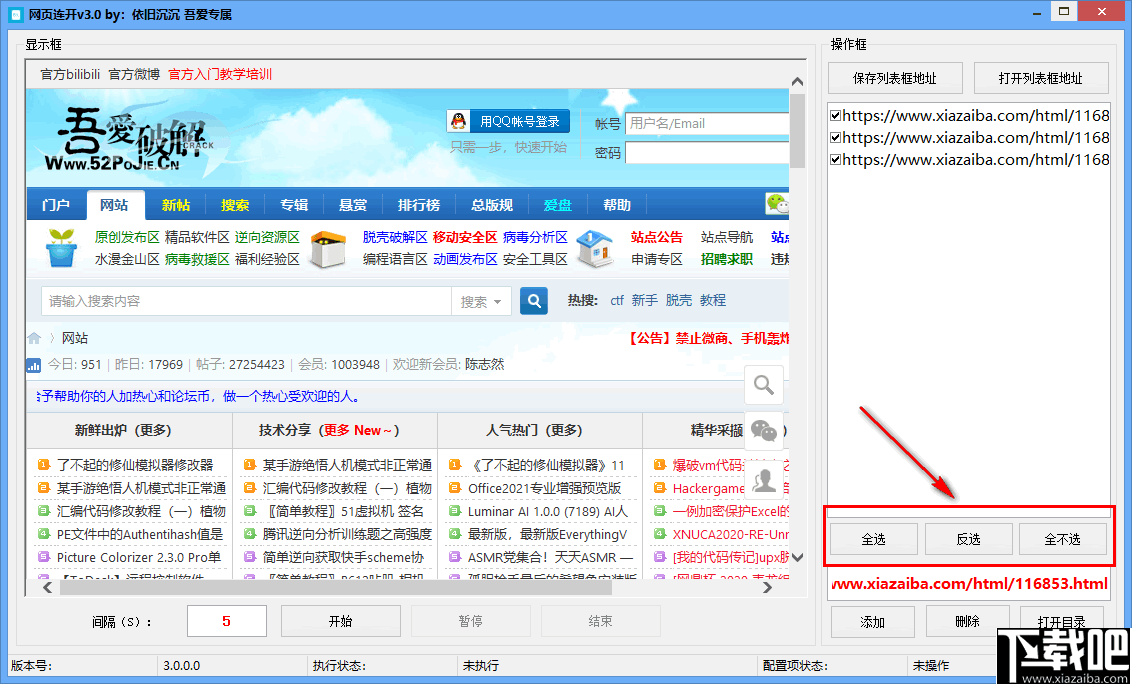1132x684 pixels.
Task: Click the contact person icon
Action: click(x=763, y=480)
